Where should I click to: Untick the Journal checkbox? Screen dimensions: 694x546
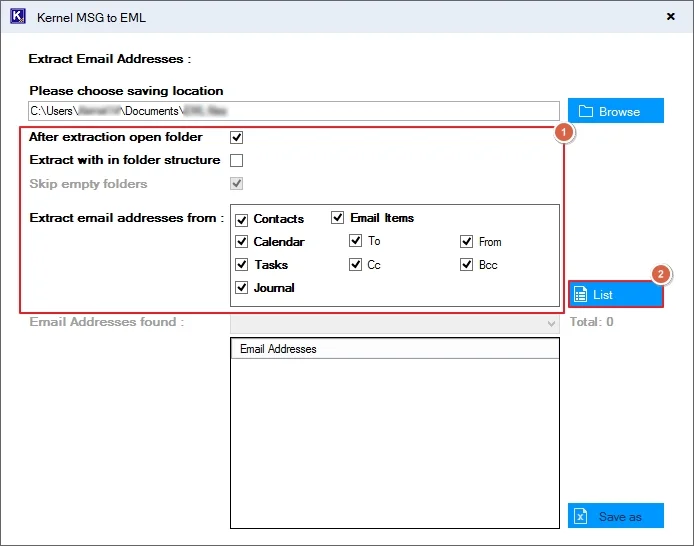click(x=241, y=288)
